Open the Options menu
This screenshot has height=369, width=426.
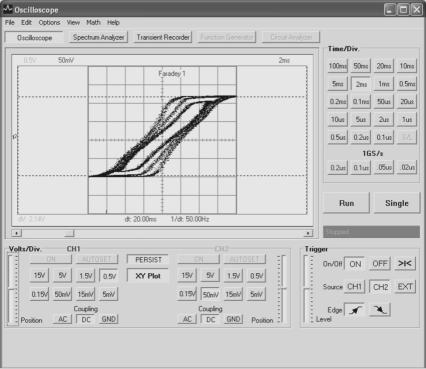[49, 22]
